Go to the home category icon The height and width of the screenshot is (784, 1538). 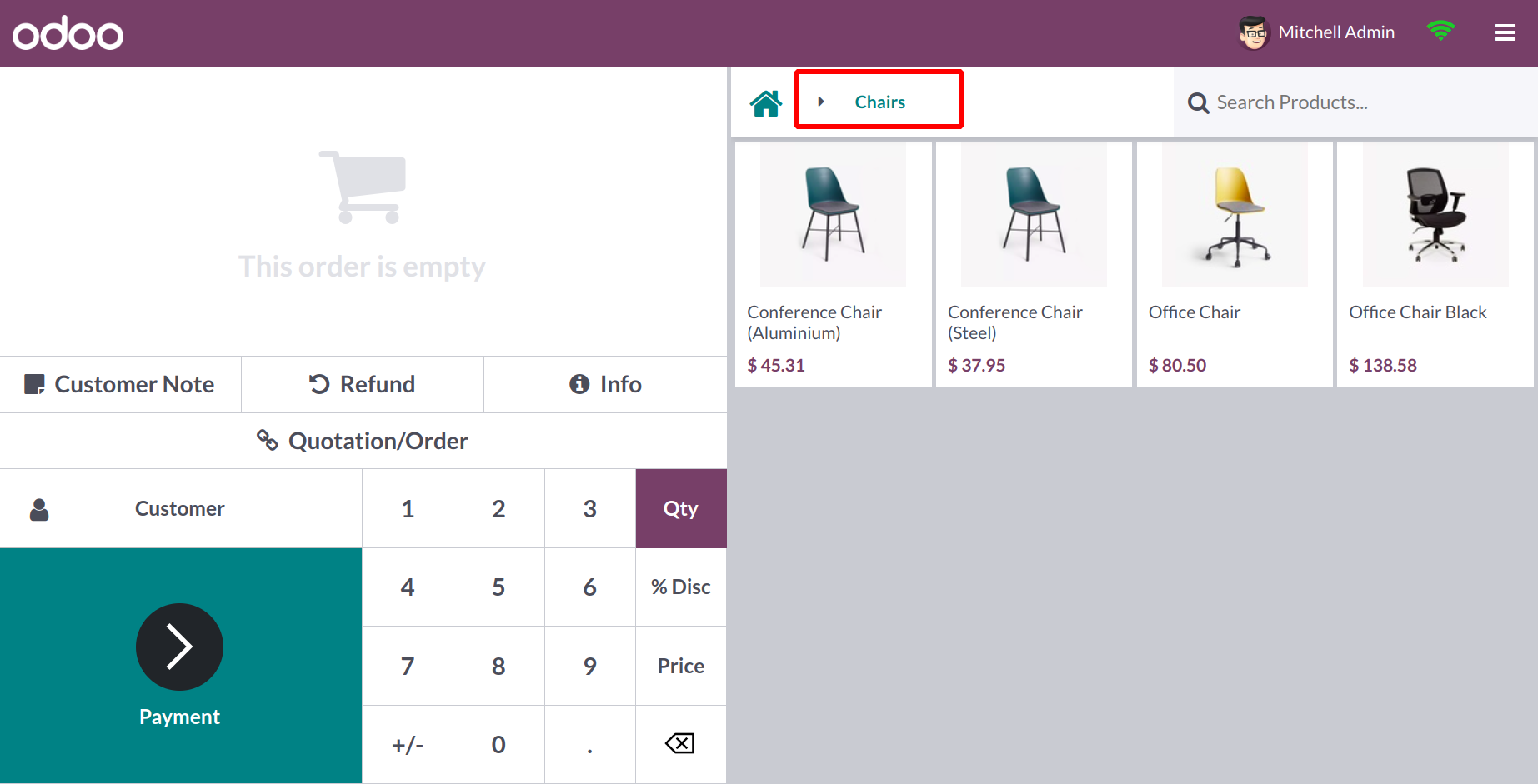point(765,102)
